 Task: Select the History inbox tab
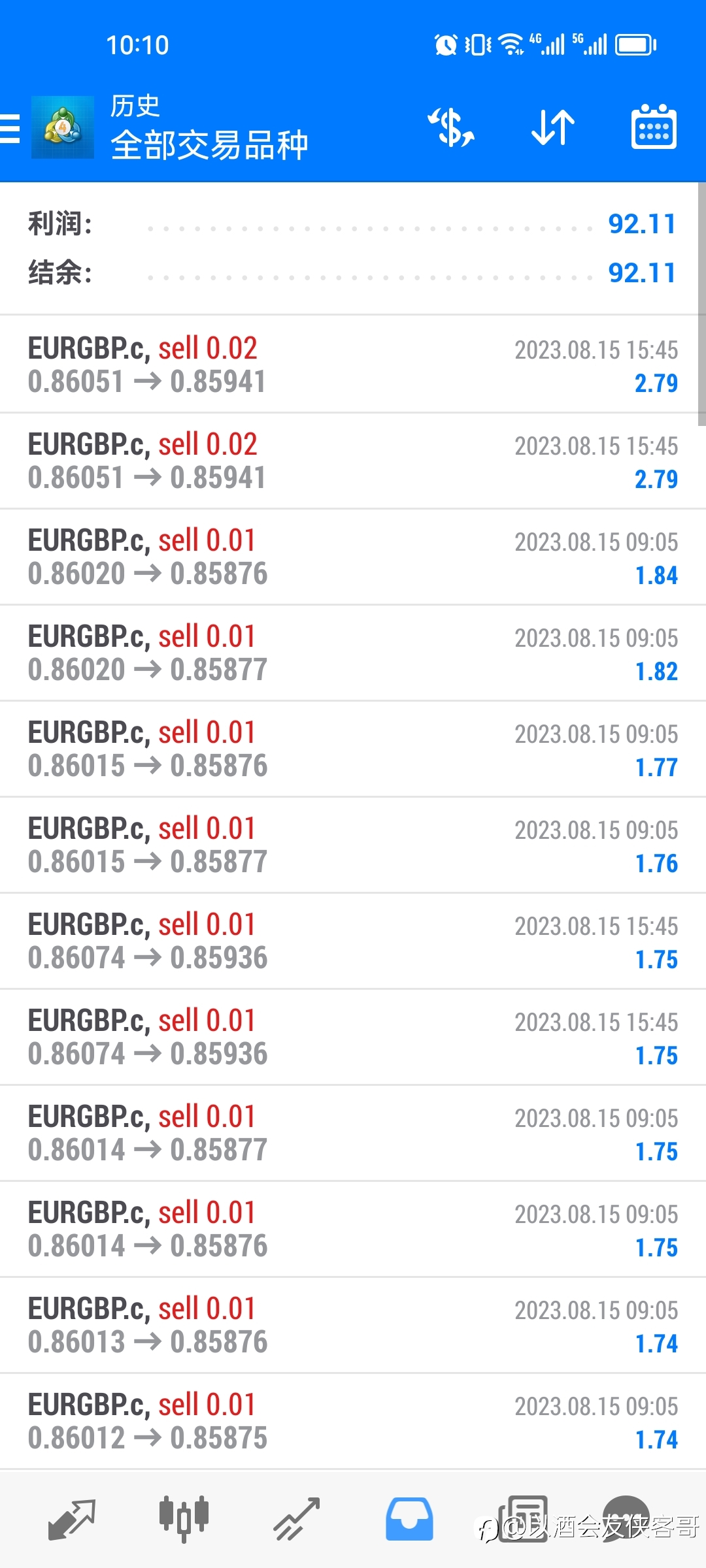click(409, 1519)
